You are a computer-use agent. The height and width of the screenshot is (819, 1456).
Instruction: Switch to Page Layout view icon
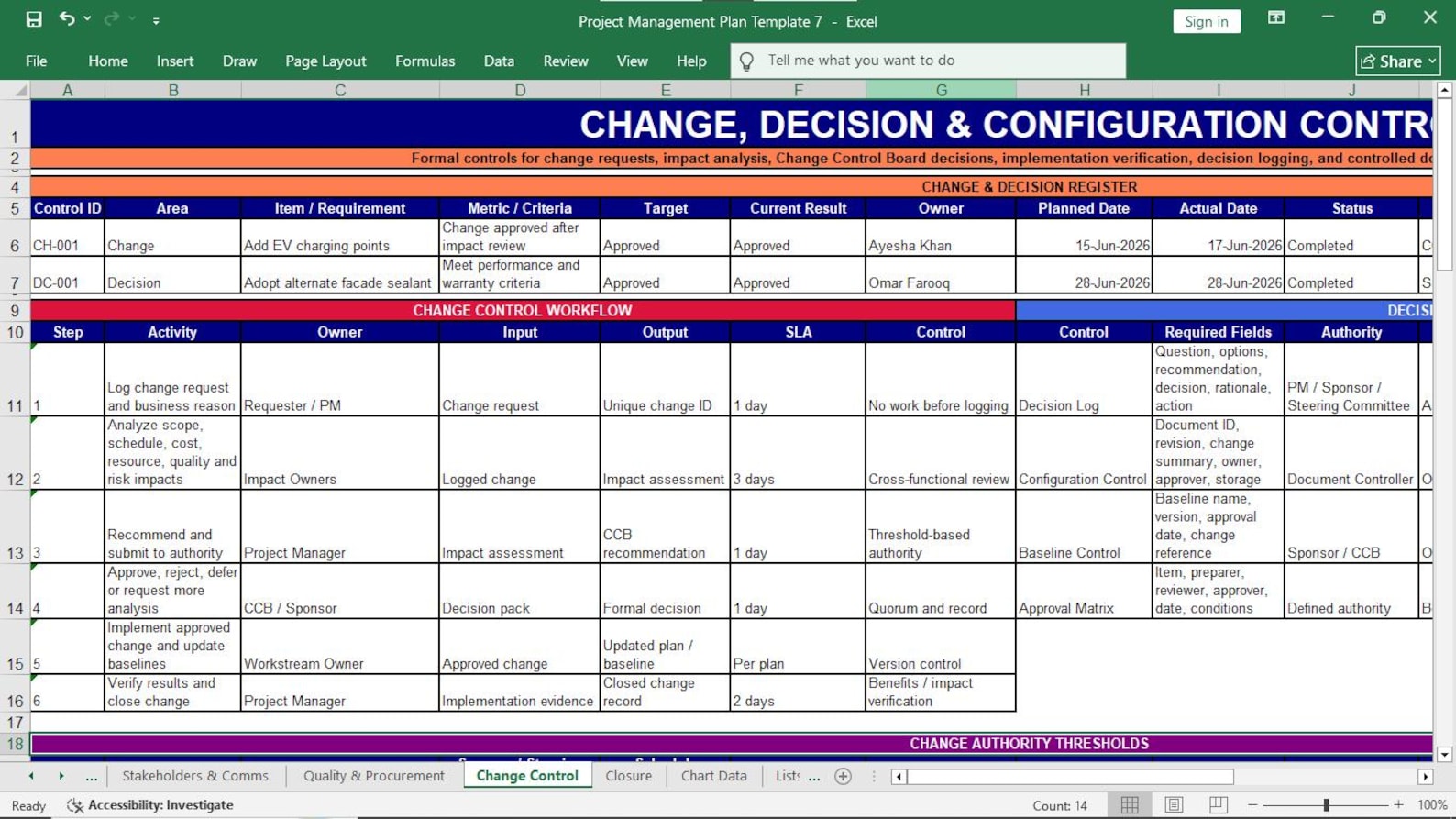click(1174, 805)
